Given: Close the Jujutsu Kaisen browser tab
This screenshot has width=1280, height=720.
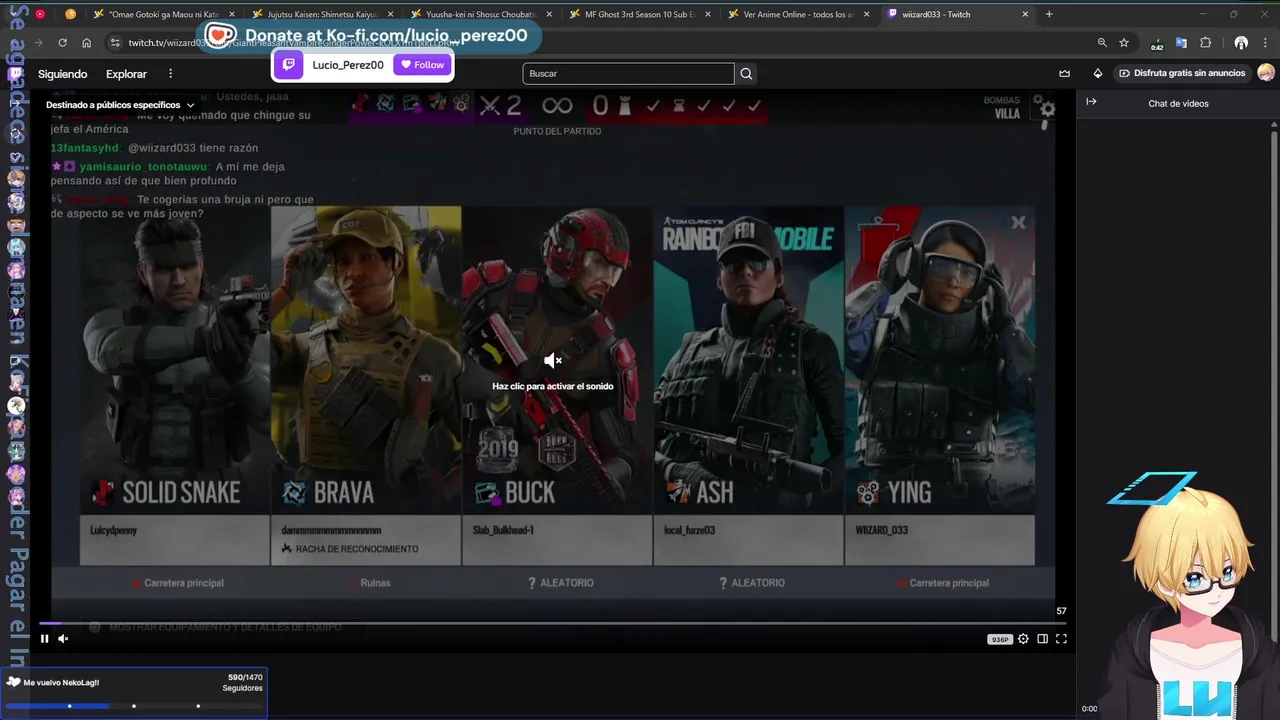Looking at the screenshot, I should (x=390, y=14).
